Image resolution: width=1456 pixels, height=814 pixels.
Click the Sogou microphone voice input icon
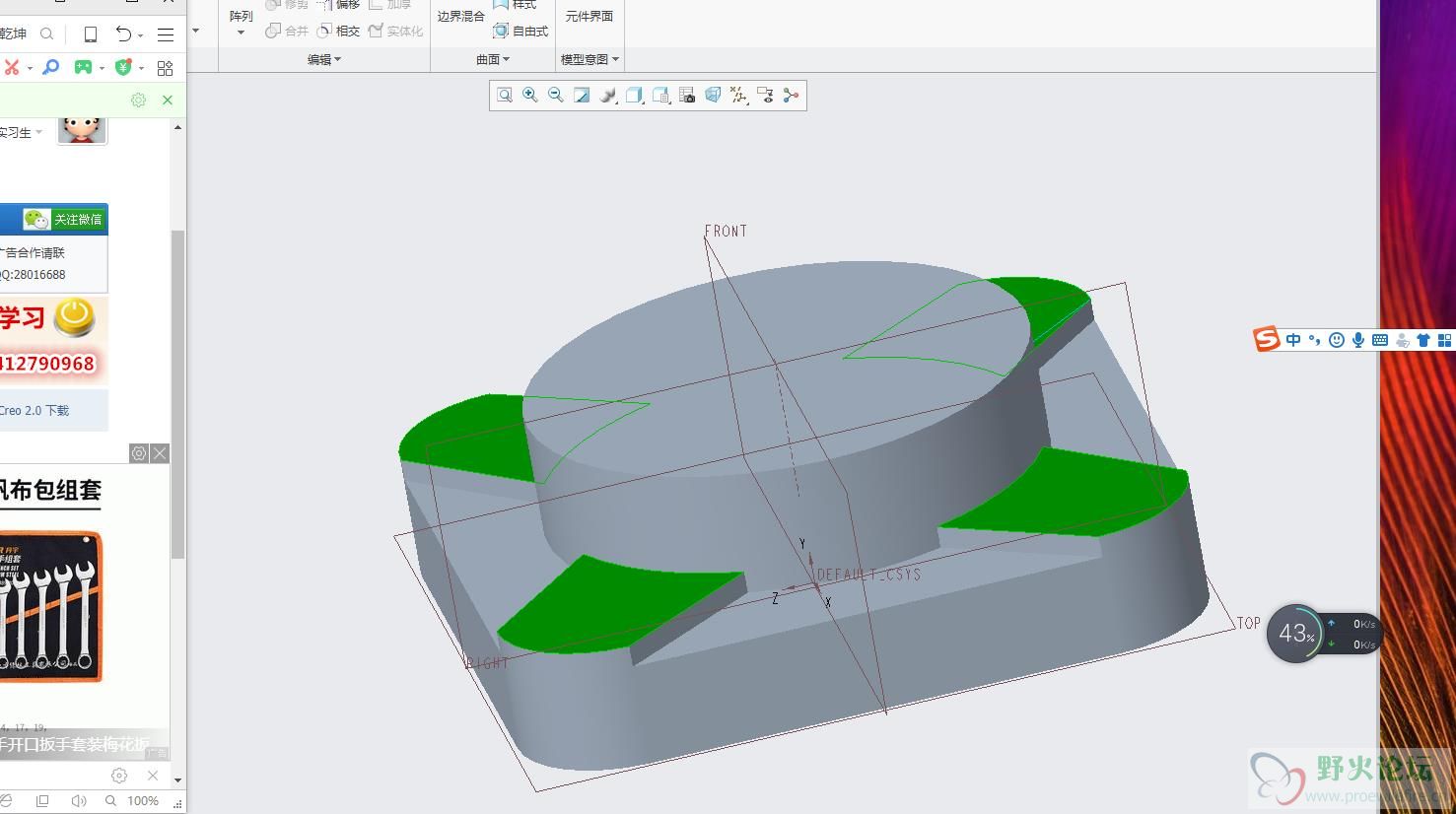[x=1358, y=340]
